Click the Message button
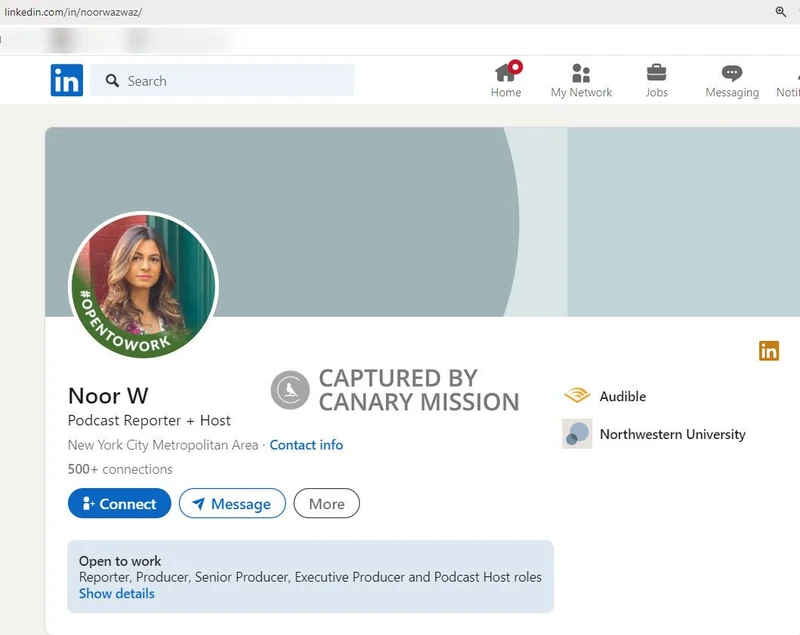The width and height of the screenshot is (800, 635). [x=232, y=503]
